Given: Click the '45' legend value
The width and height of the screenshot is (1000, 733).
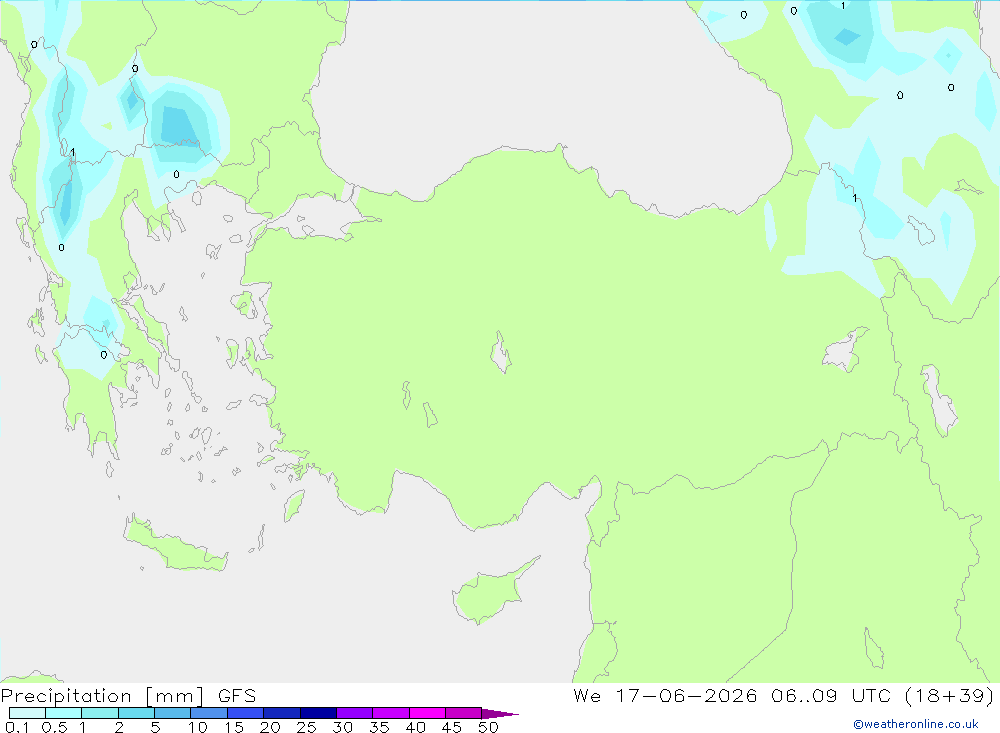Looking at the screenshot, I should point(452,727).
